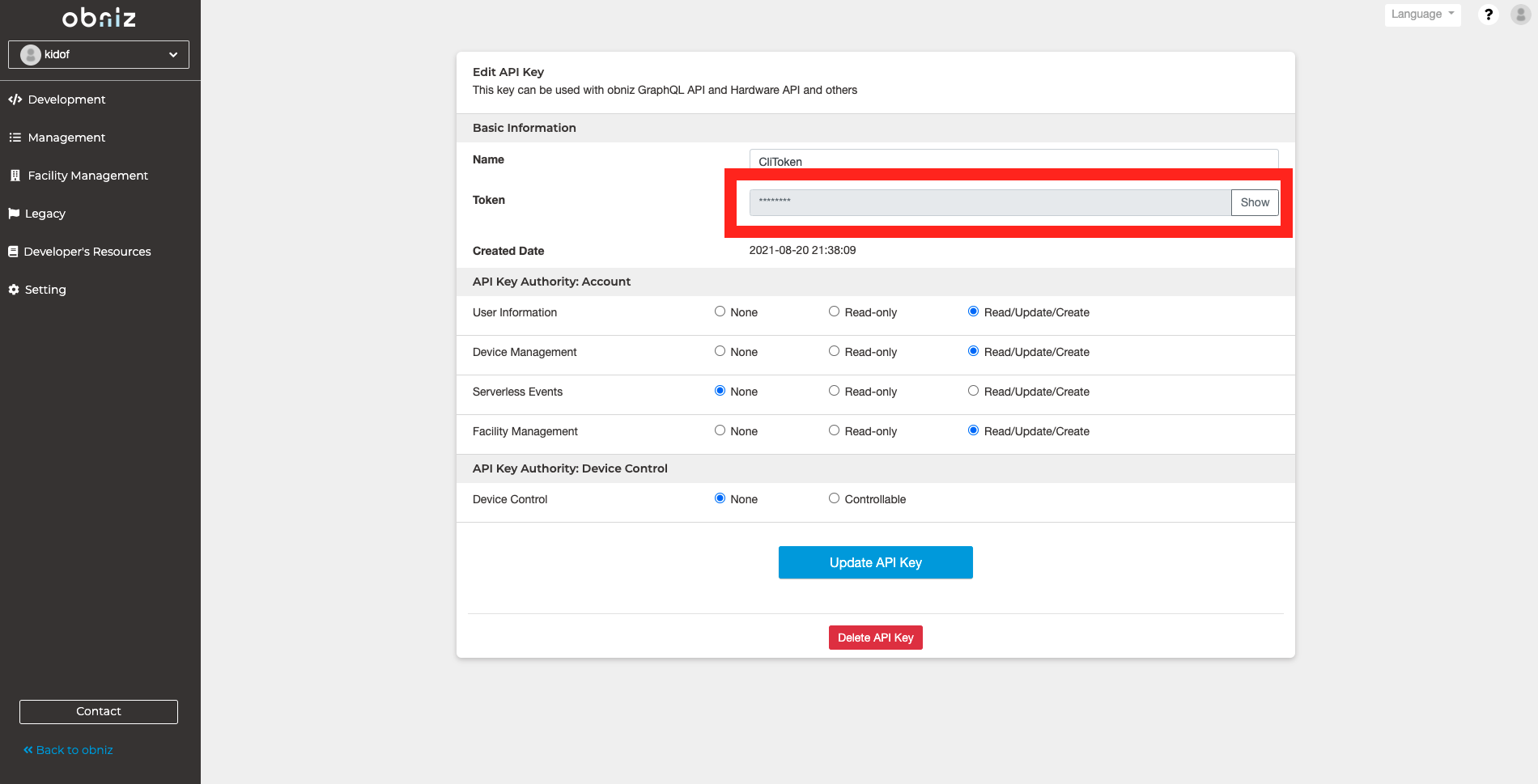Image resolution: width=1538 pixels, height=784 pixels.
Task: Enable Controllable for Device Control
Action: point(834,498)
